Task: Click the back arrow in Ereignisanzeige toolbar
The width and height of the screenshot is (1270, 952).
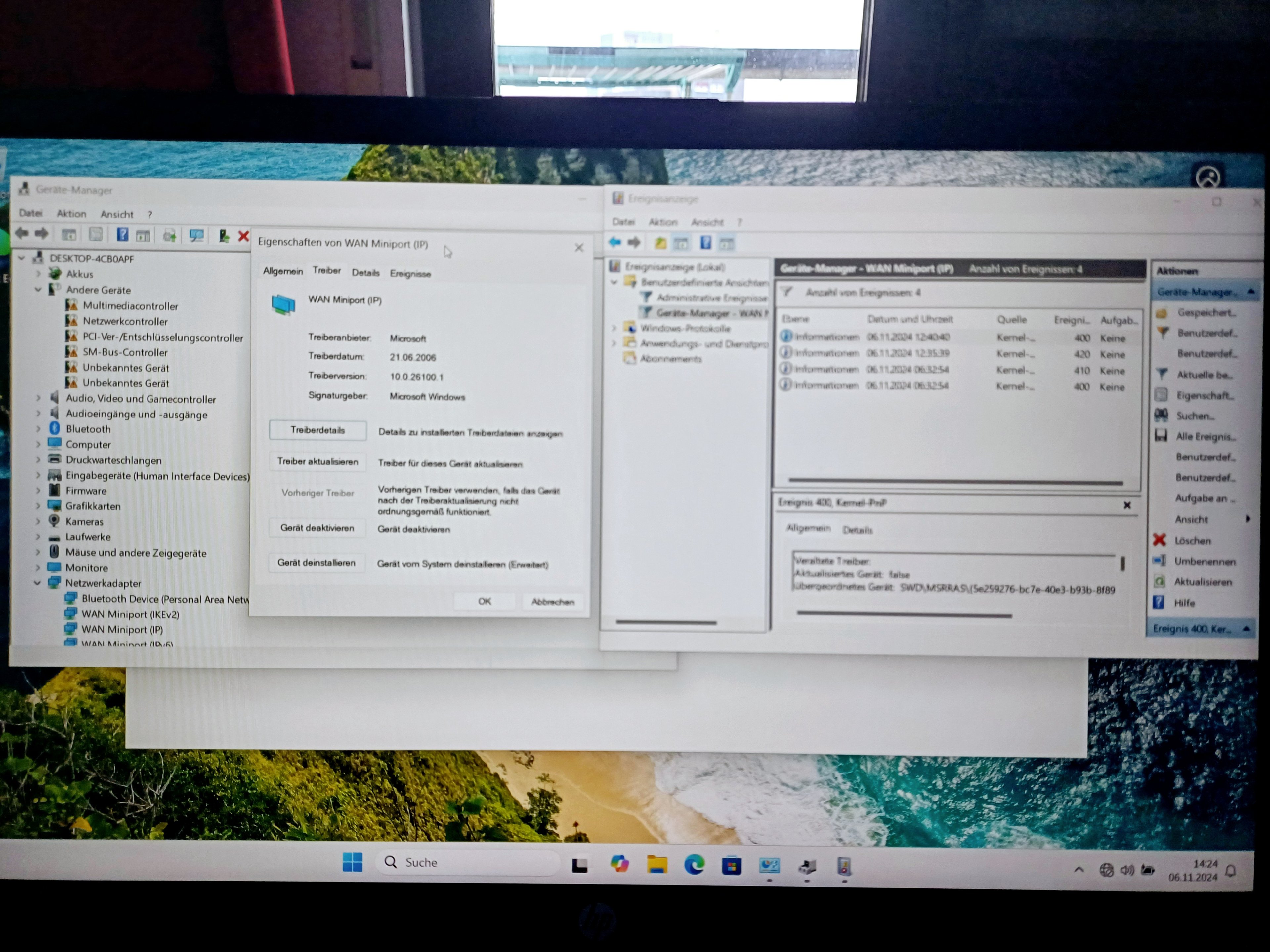Action: pyautogui.click(x=615, y=243)
